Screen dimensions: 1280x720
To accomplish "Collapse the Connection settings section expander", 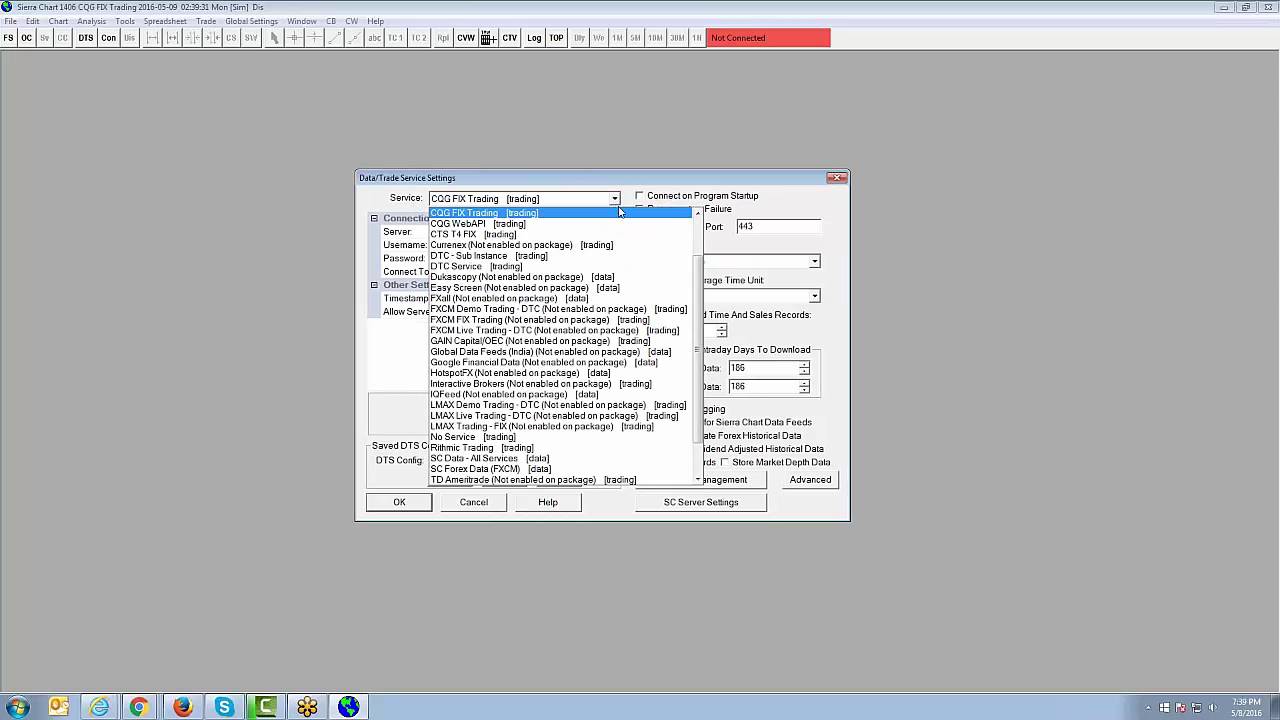I will [374, 218].
